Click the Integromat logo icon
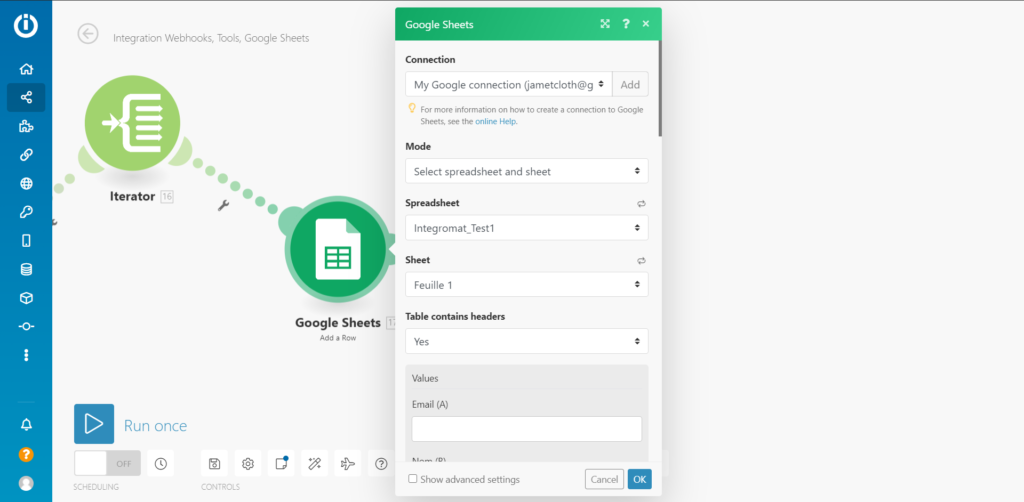1024x502 pixels. [26, 25]
